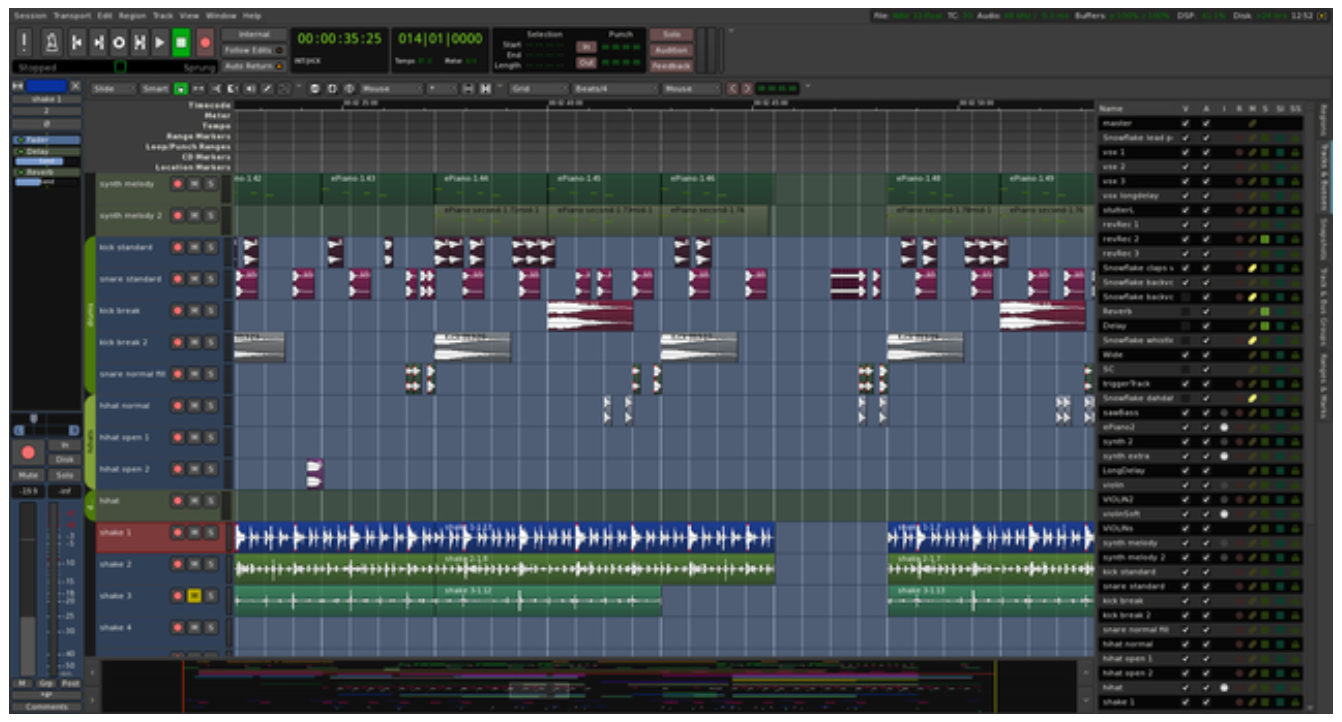Viewport: 1342px width, 722px height.
Task: Click the 014|01|0000 bars-beats clock
Action: 439,39
